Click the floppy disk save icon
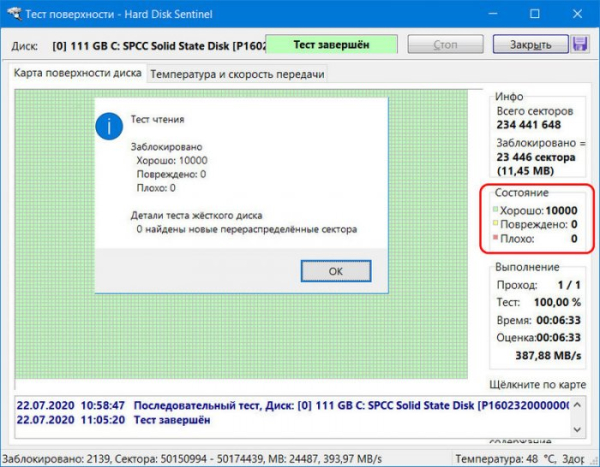 (x=579, y=45)
